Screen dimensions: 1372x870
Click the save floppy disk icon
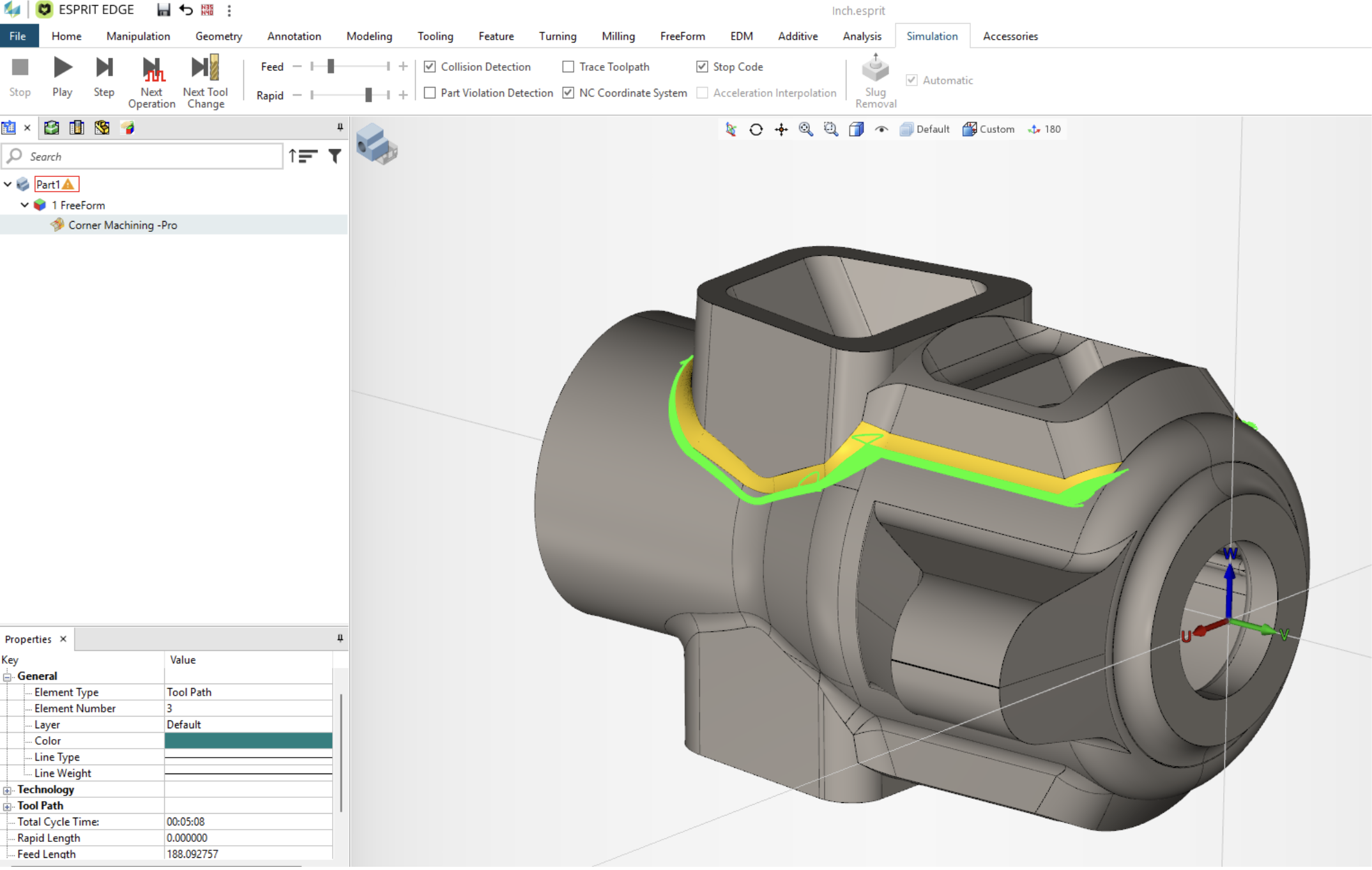click(164, 10)
